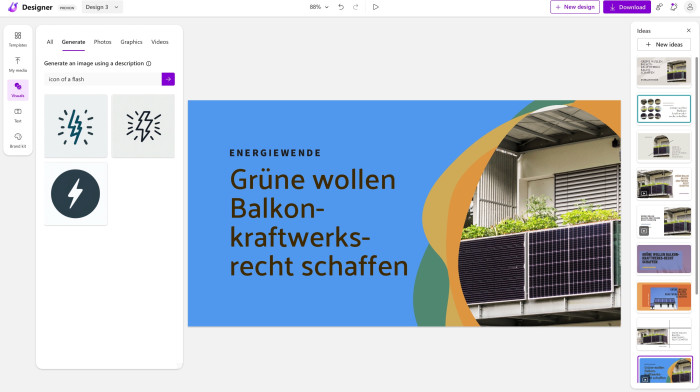700x392 pixels.
Task: Click the New ideas button
Action: tap(664, 45)
